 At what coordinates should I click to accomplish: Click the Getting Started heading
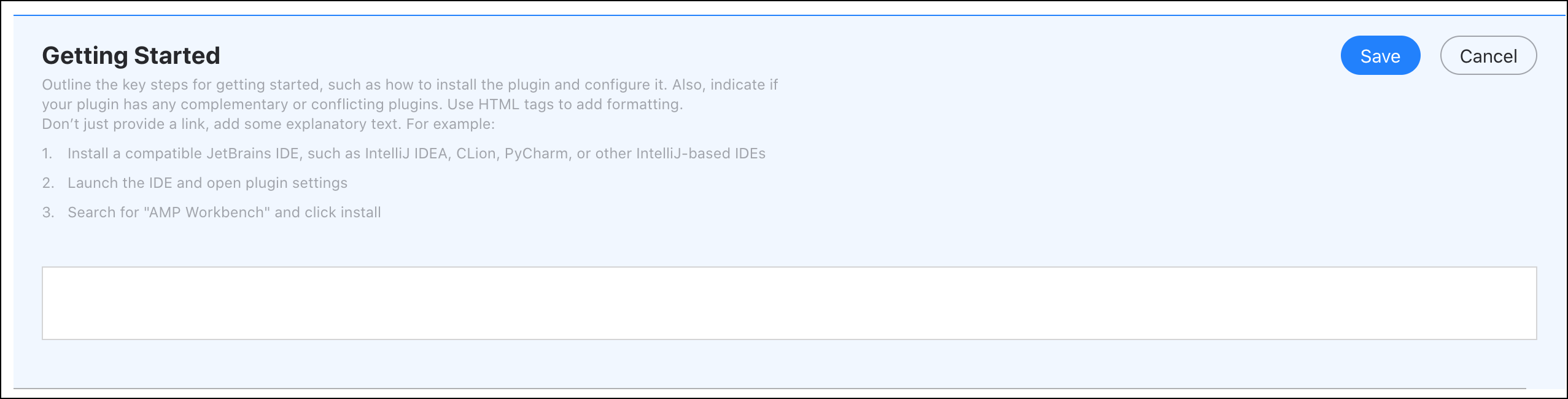(x=131, y=55)
